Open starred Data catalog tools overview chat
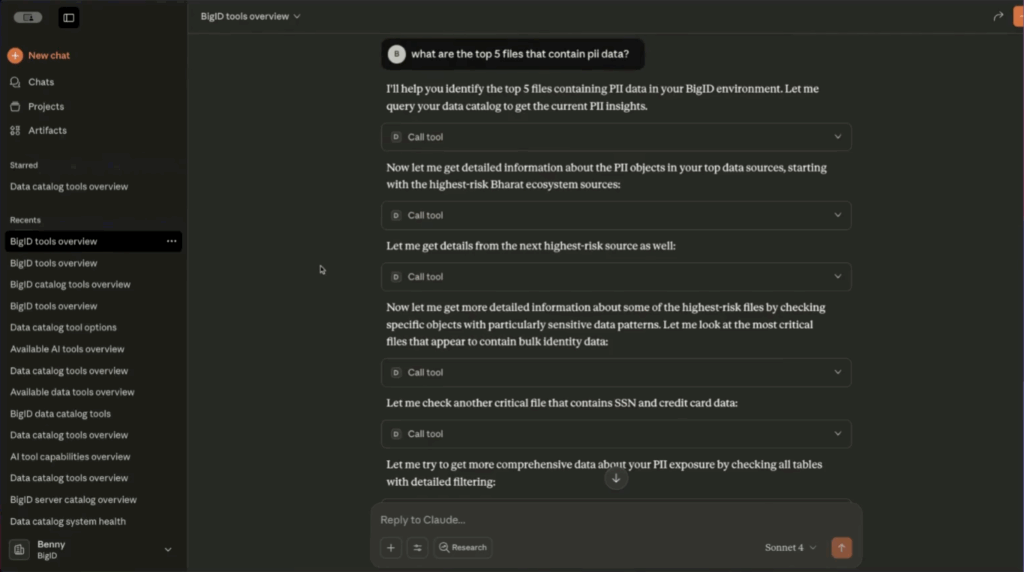The image size is (1024, 572). [69, 187]
